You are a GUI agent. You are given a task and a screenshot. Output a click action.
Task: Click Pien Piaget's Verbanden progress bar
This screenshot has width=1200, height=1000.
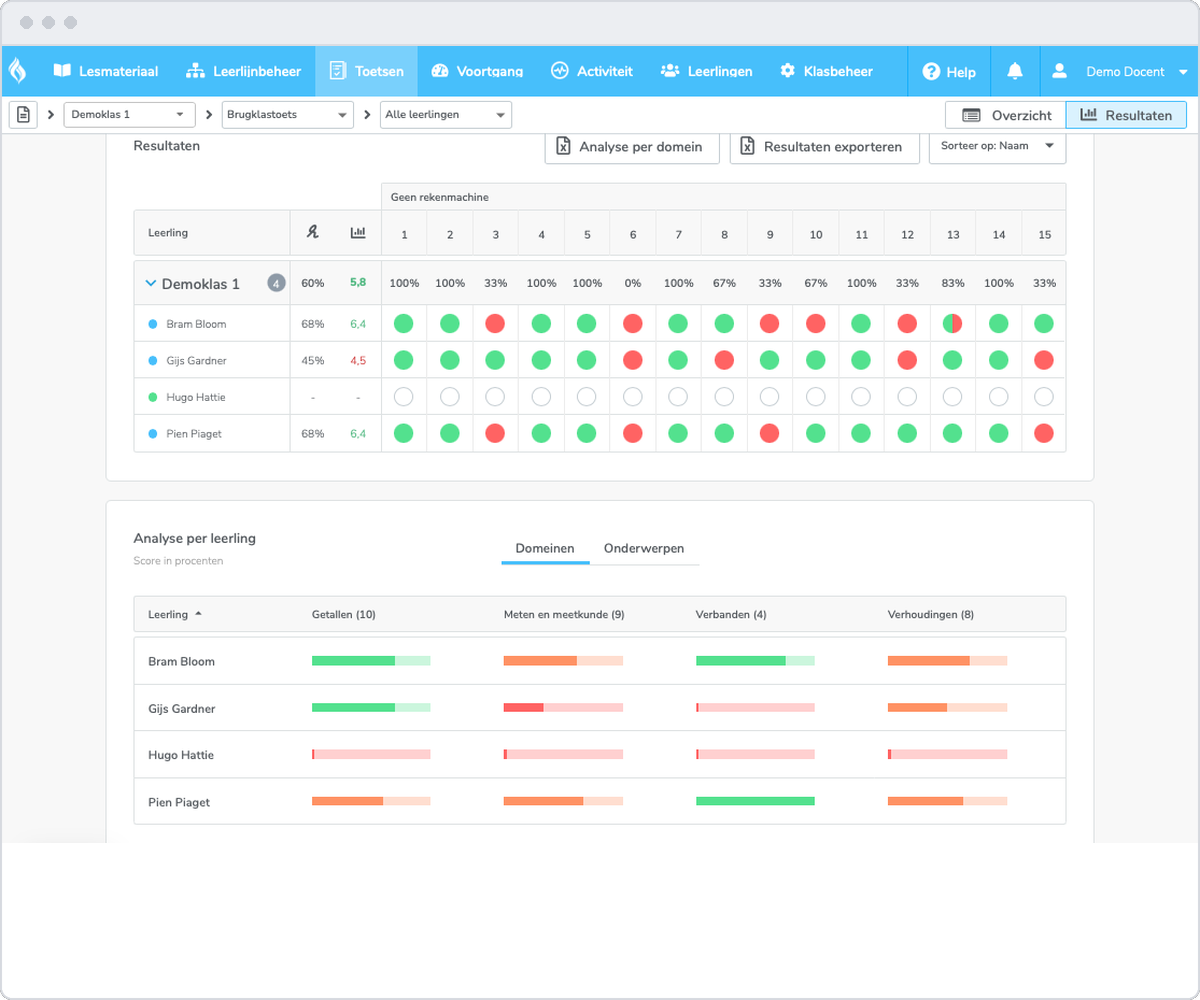pyautogui.click(x=755, y=801)
